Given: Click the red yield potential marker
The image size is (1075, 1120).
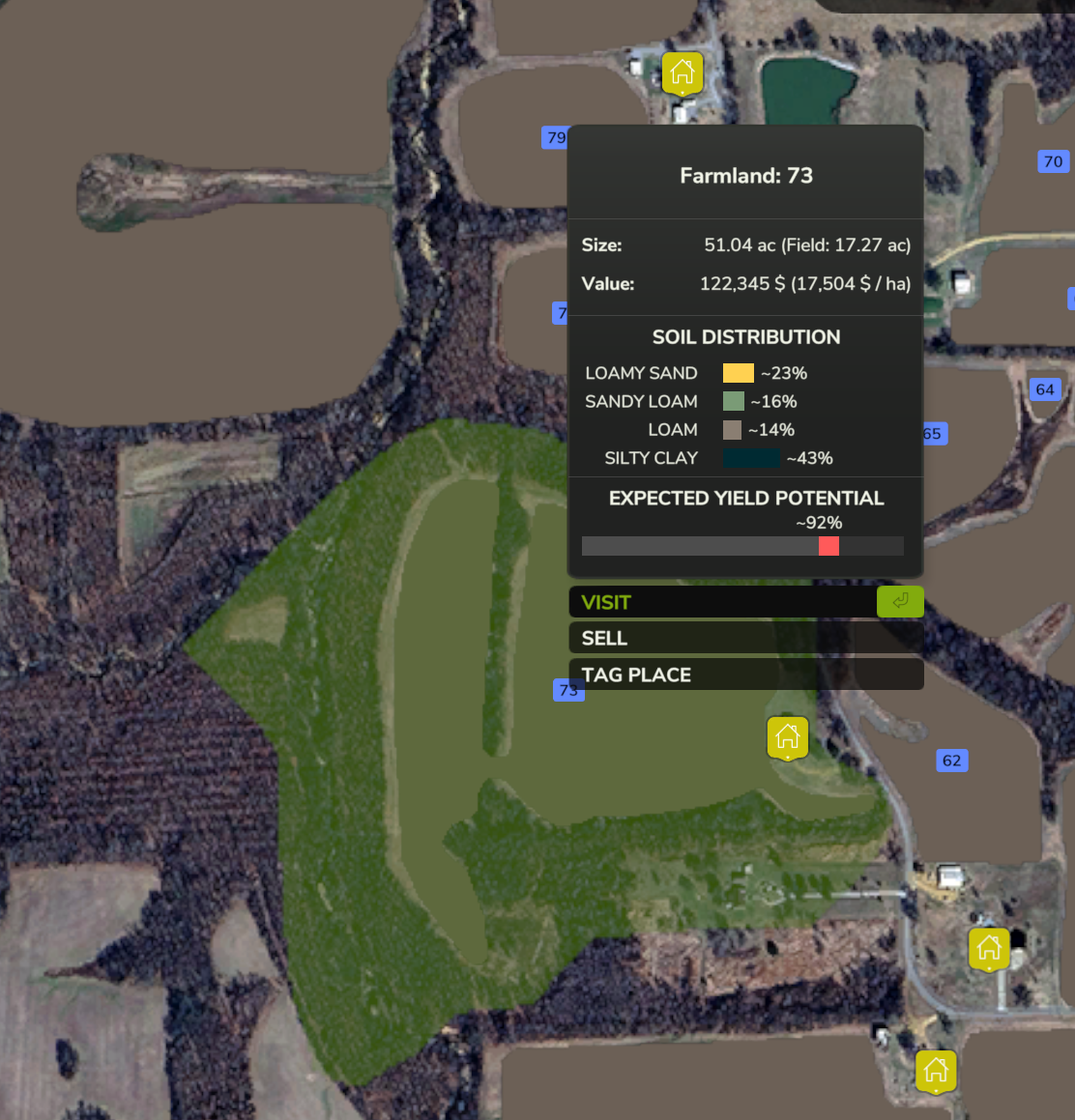Looking at the screenshot, I should pyautogui.click(x=828, y=546).
